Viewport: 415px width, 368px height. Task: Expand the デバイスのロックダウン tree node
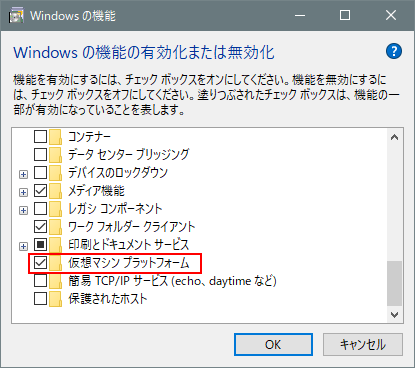click(x=23, y=174)
